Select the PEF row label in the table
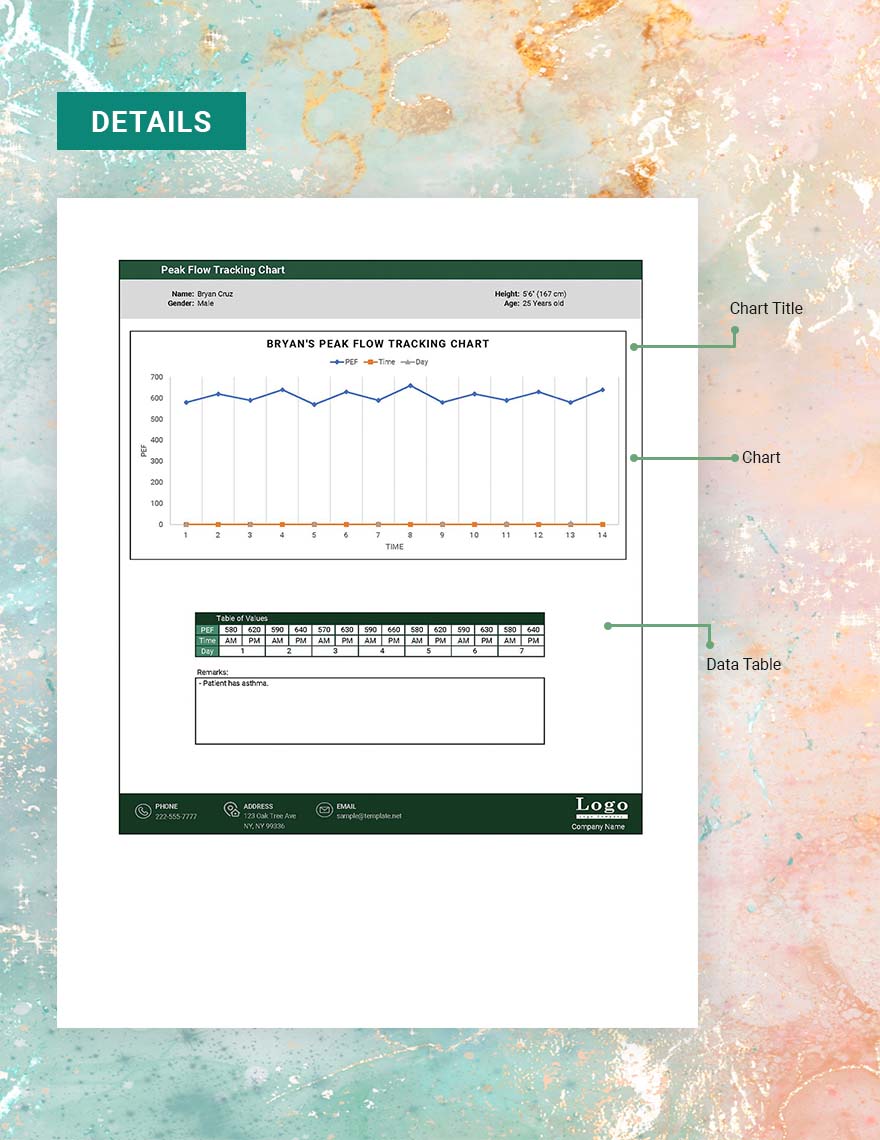Screen dimensions: 880x1140 [x=207, y=630]
